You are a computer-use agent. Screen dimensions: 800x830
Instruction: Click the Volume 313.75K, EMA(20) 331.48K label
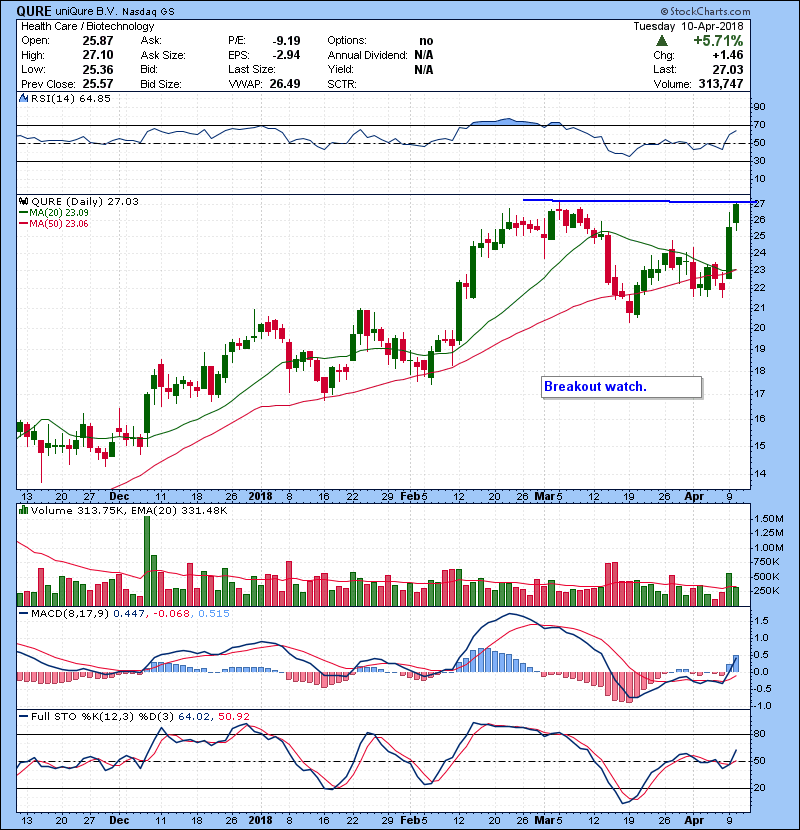tap(129, 510)
